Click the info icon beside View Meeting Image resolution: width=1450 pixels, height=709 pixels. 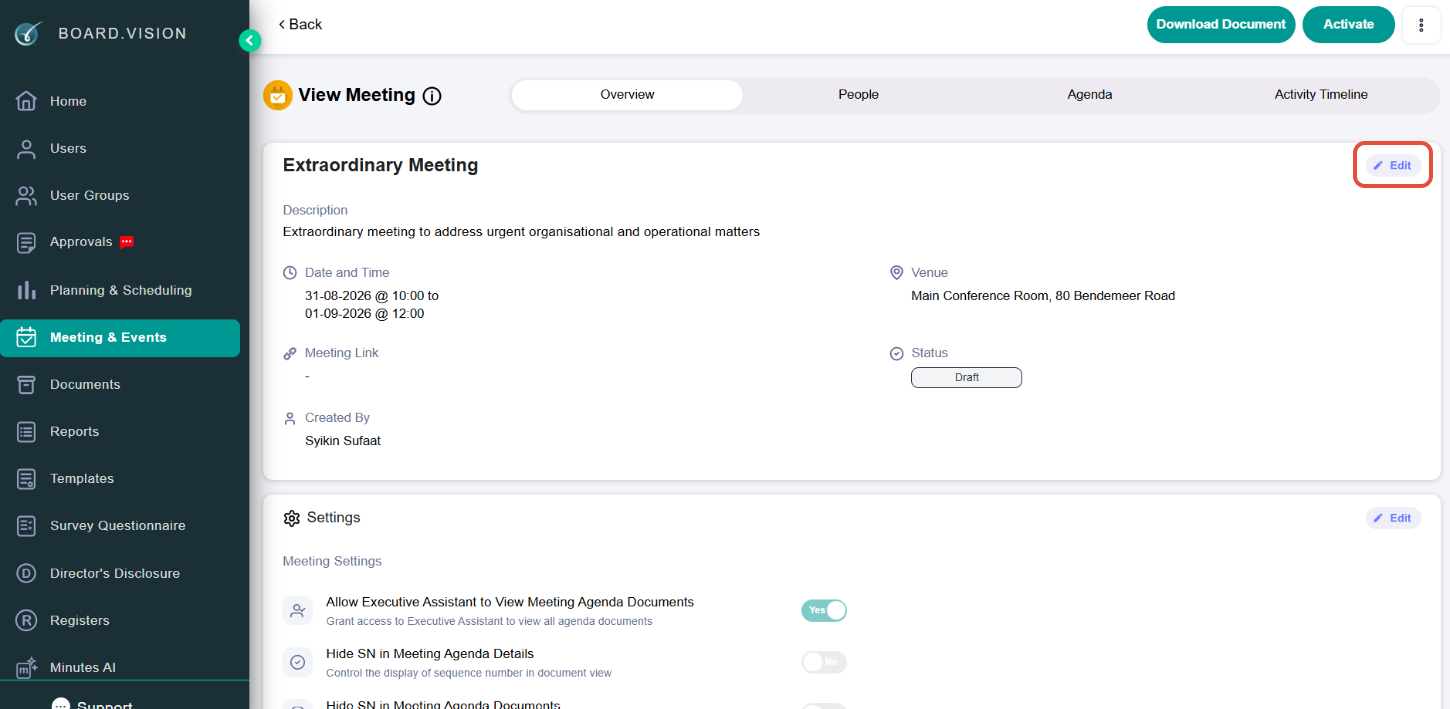(x=432, y=96)
